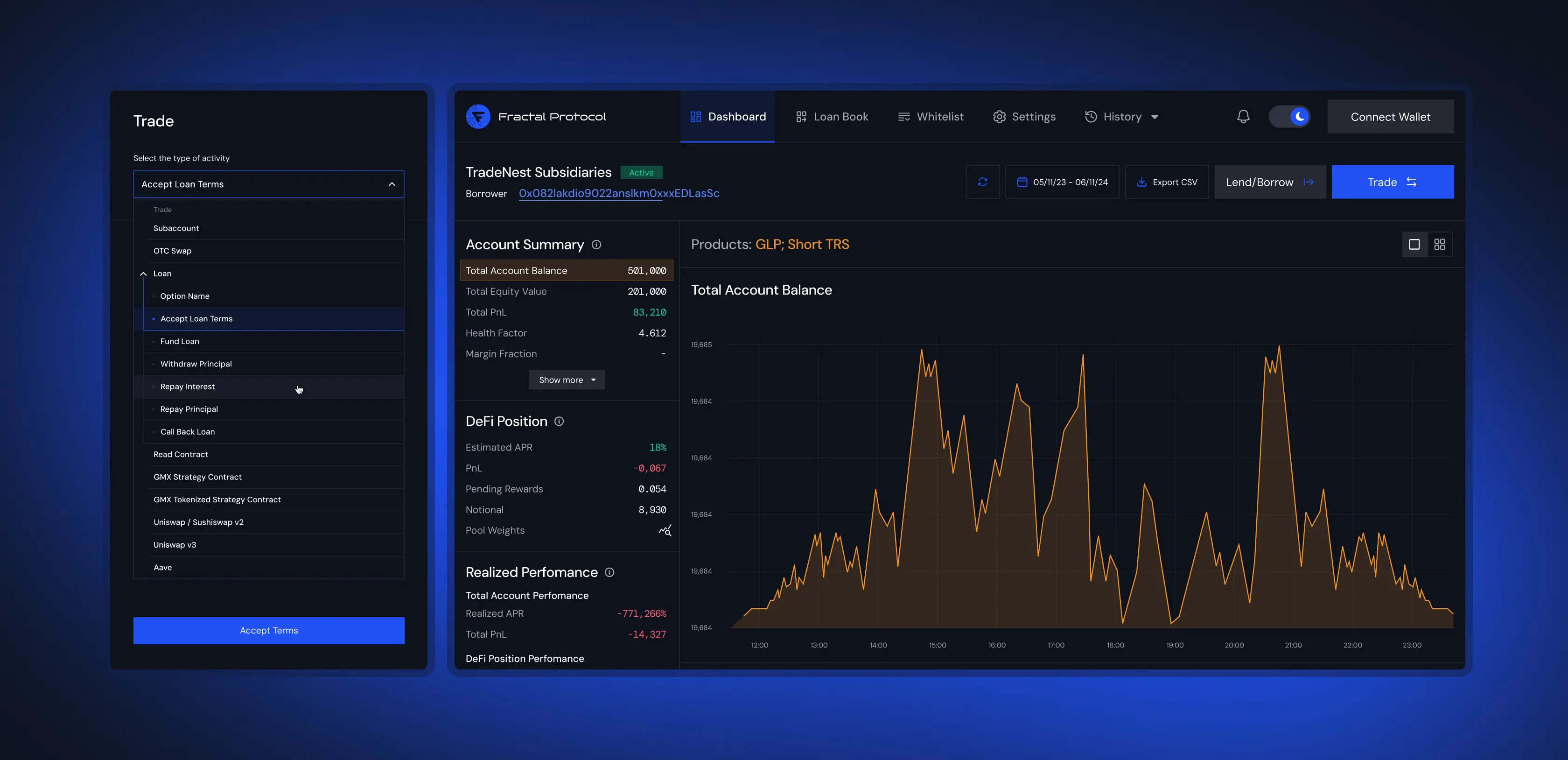
Task: Select single chart view layout icon
Action: pyautogui.click(x=1414, y=244)
